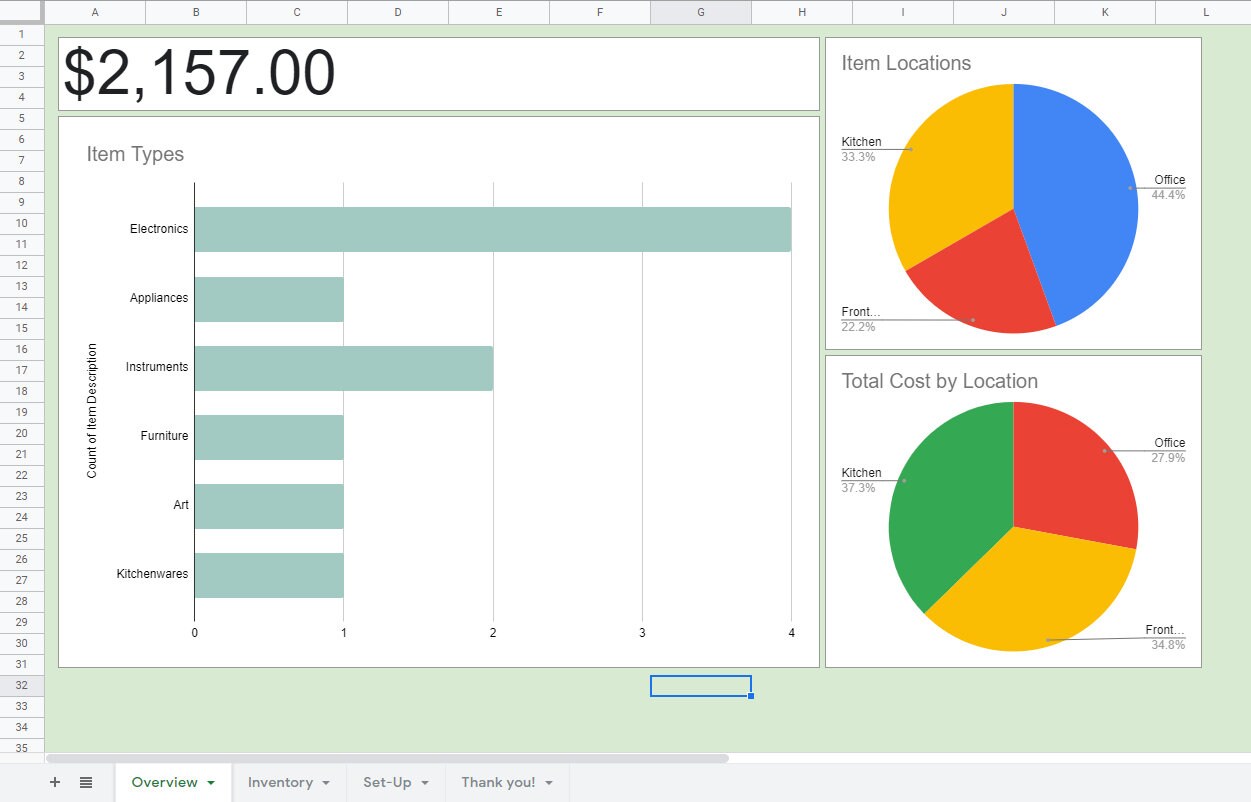Open the Set-Up tab's dropdown menu
Viewport: 1251px width, 802px height.
pyautogui.click(x=424, y=783)
